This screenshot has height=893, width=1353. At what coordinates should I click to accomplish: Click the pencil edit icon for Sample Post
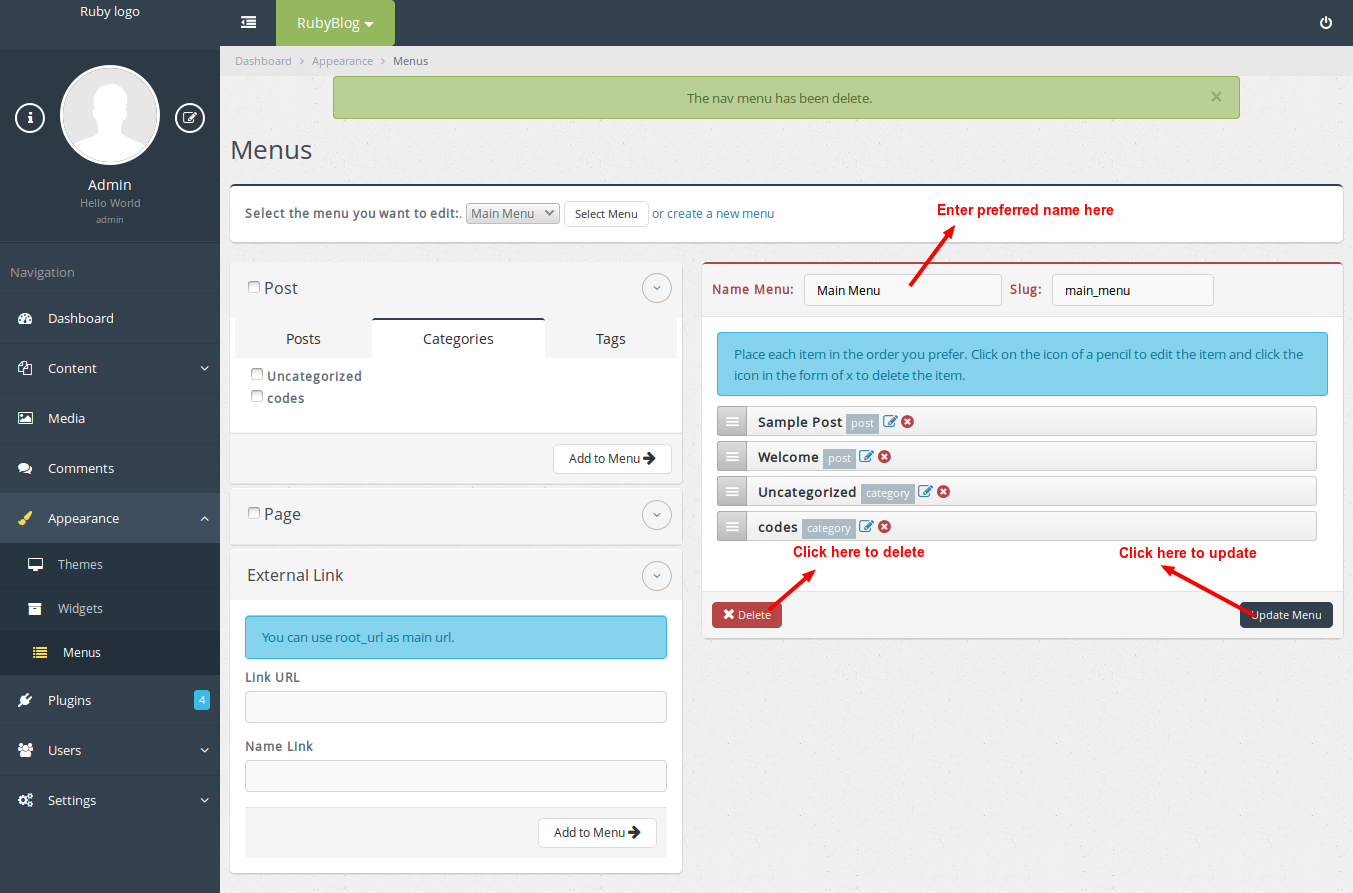click(x=890, y=422)
